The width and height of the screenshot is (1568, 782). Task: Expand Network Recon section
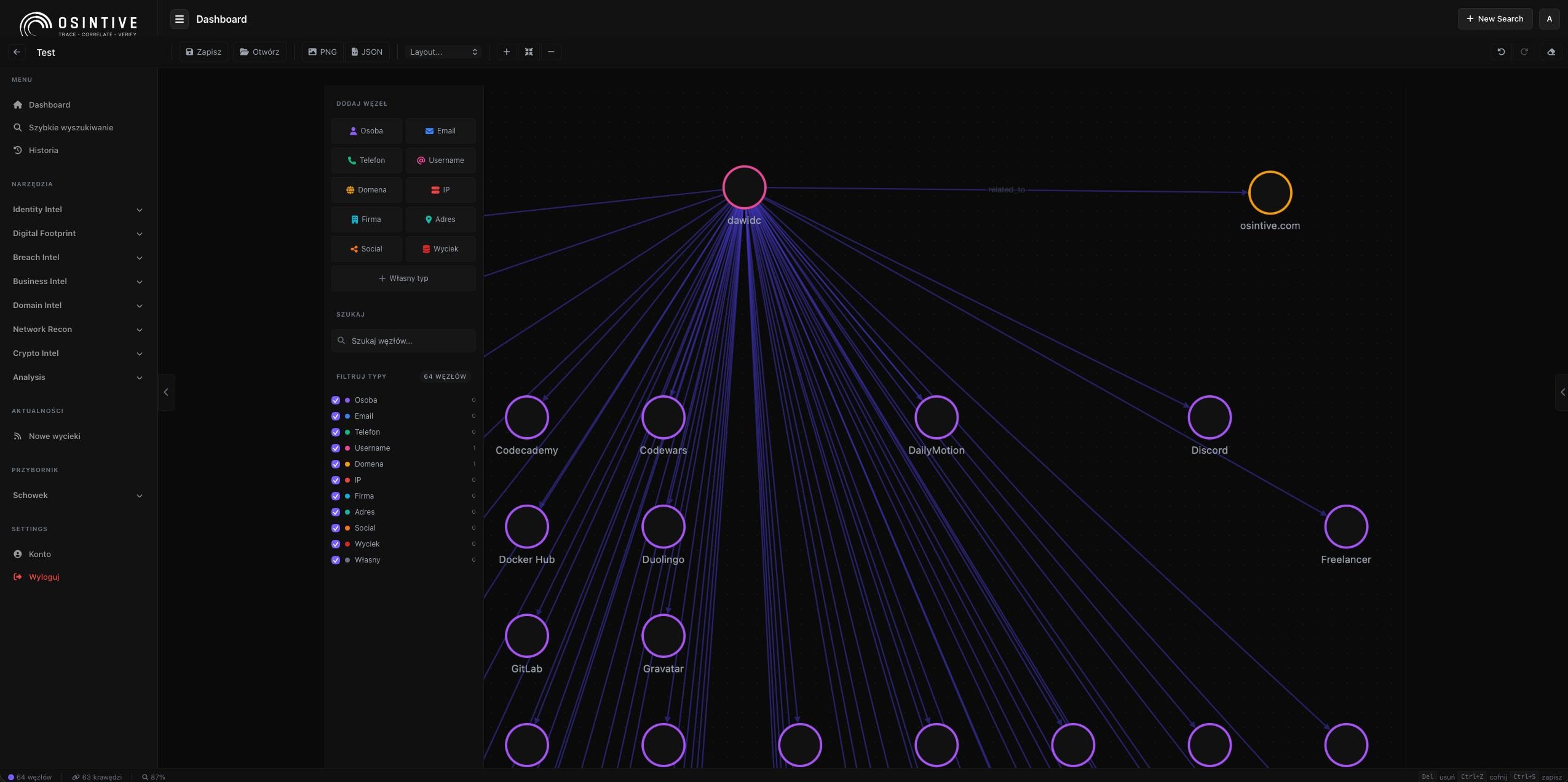77,330
